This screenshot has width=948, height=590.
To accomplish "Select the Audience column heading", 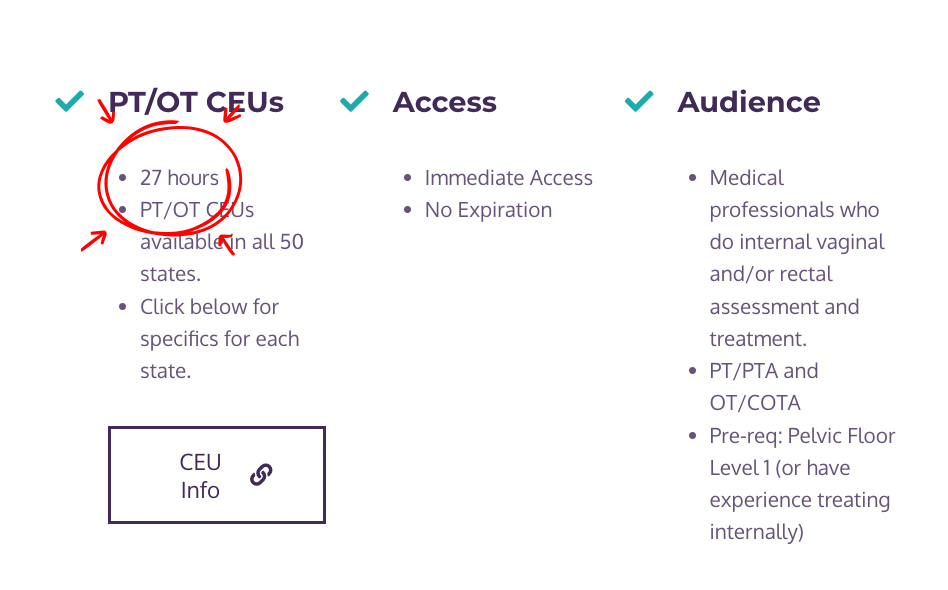I will pos(749,101).
